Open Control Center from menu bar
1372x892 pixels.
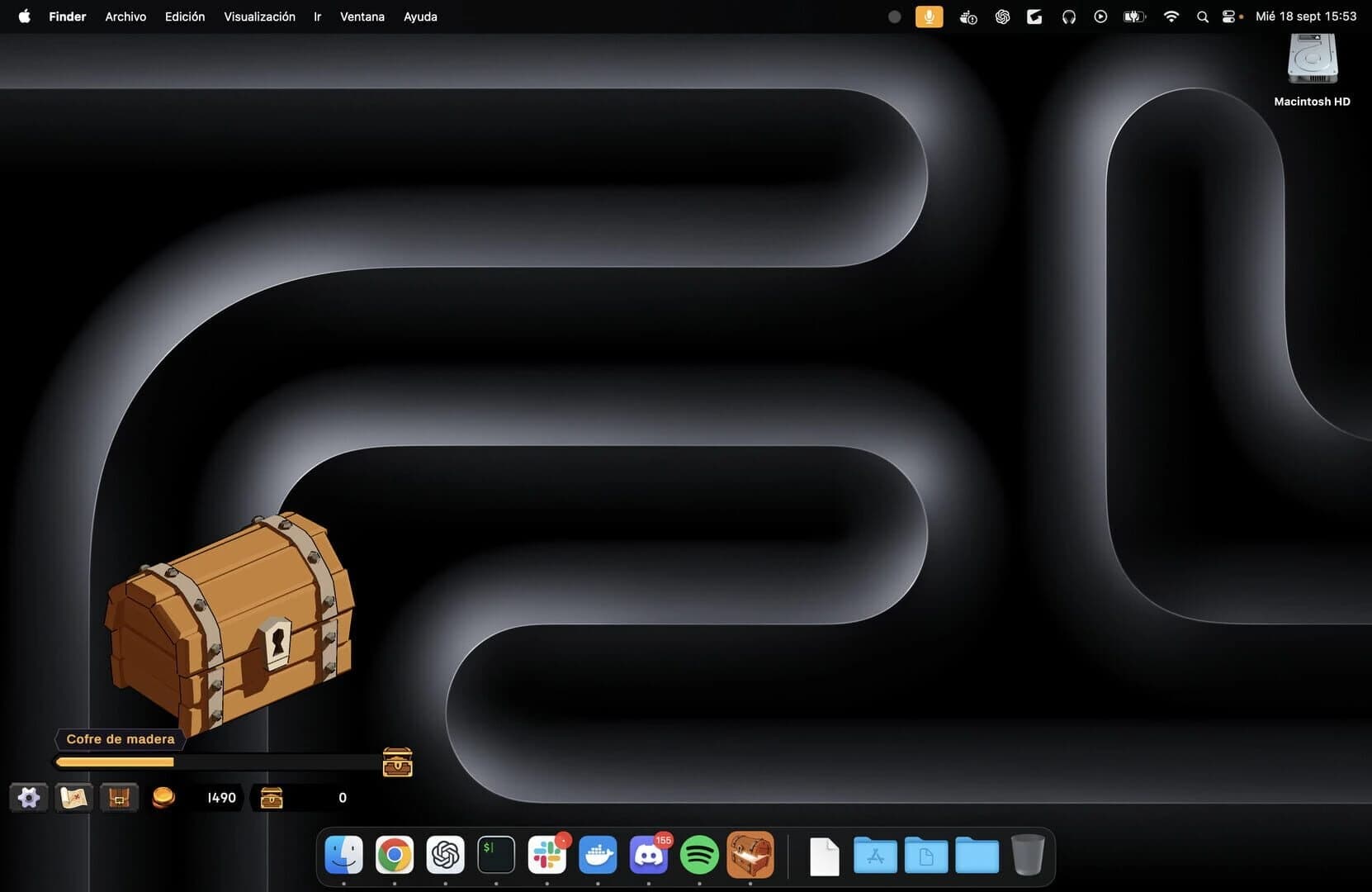(1228, 17)
